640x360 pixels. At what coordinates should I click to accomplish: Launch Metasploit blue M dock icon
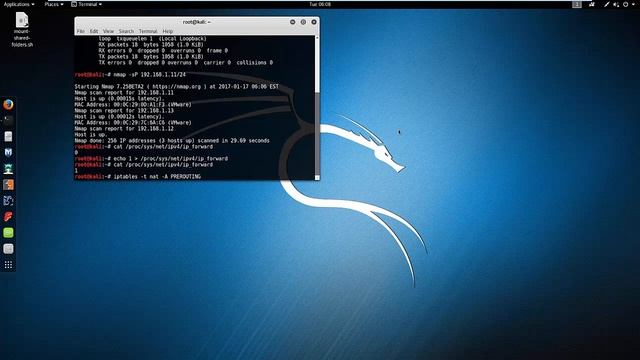pos(8,152)
